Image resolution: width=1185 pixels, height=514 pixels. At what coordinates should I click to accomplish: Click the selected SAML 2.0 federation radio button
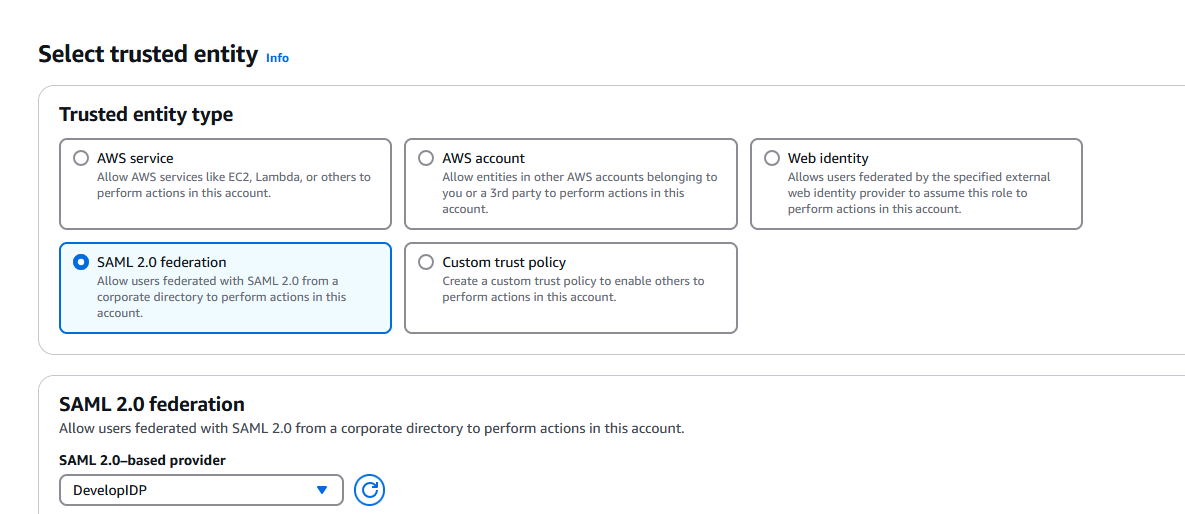tap(81, 262)
